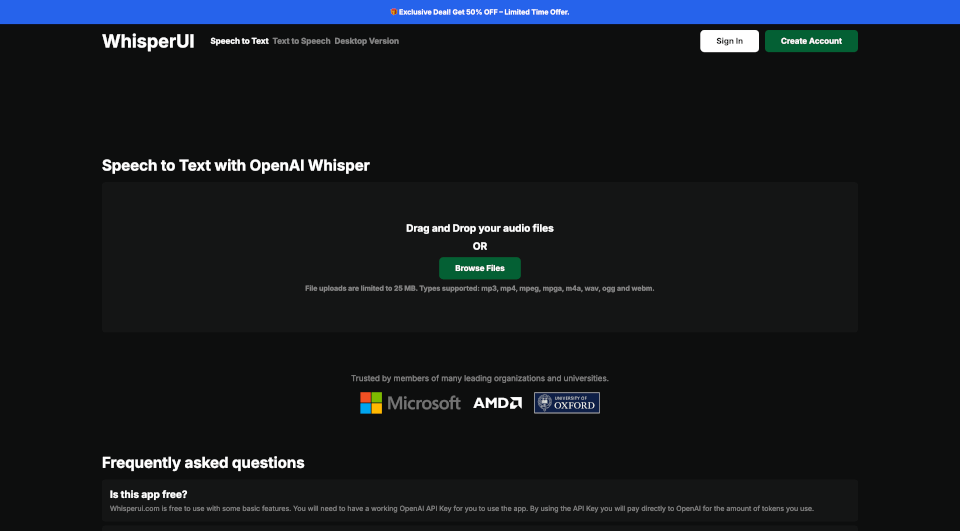Click the 'Frequently asked questions' heading

203,462
